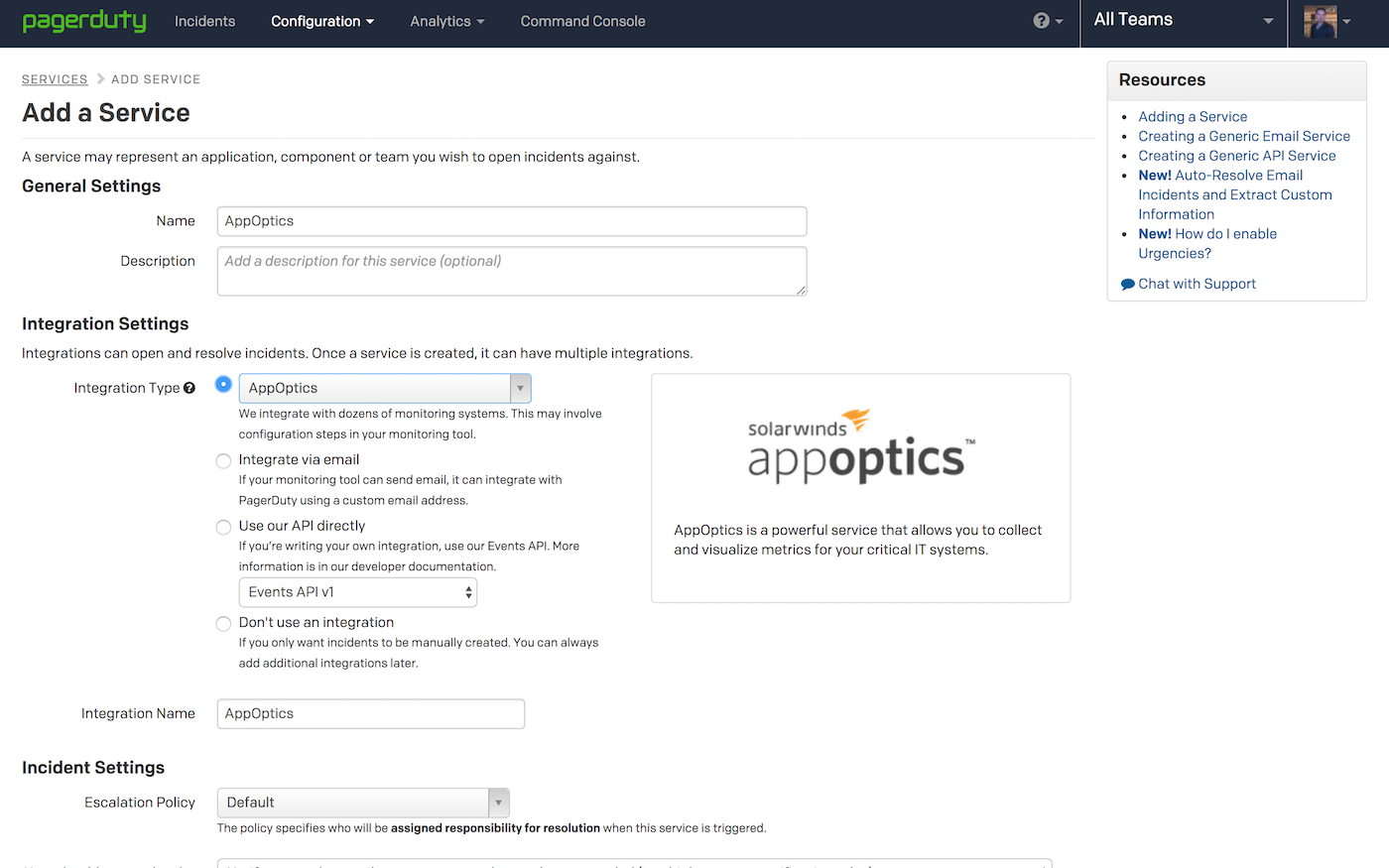1389x868 pixels.
Task: Open the Analytics menu
Action: click(446, 21)
